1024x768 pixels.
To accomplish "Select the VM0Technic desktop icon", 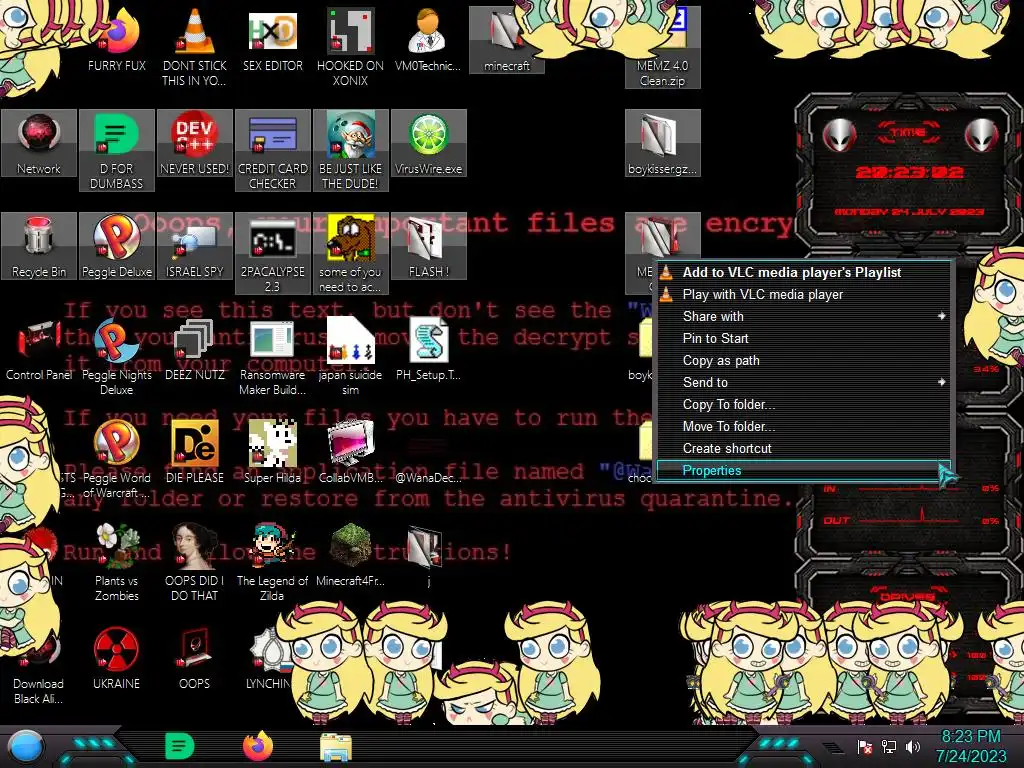I will coord(428,40).
